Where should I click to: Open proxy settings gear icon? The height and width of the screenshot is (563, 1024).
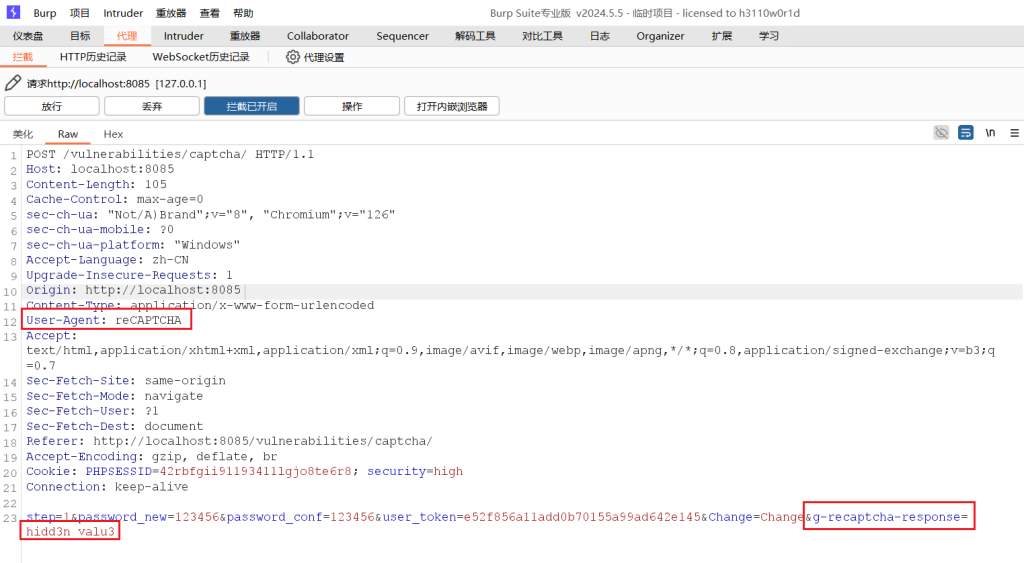click(x=293, y=57)
